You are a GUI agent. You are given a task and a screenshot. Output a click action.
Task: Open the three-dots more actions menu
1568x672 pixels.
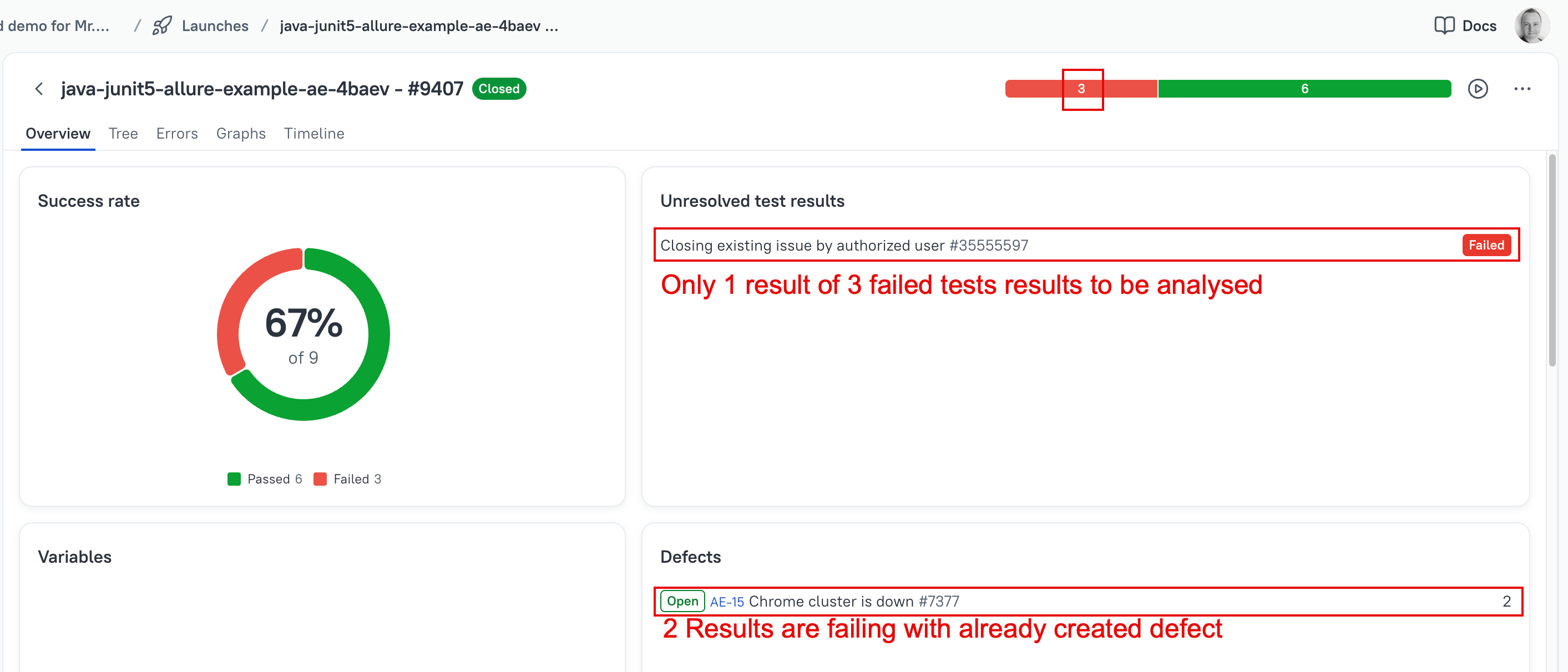pos(1522,89)
